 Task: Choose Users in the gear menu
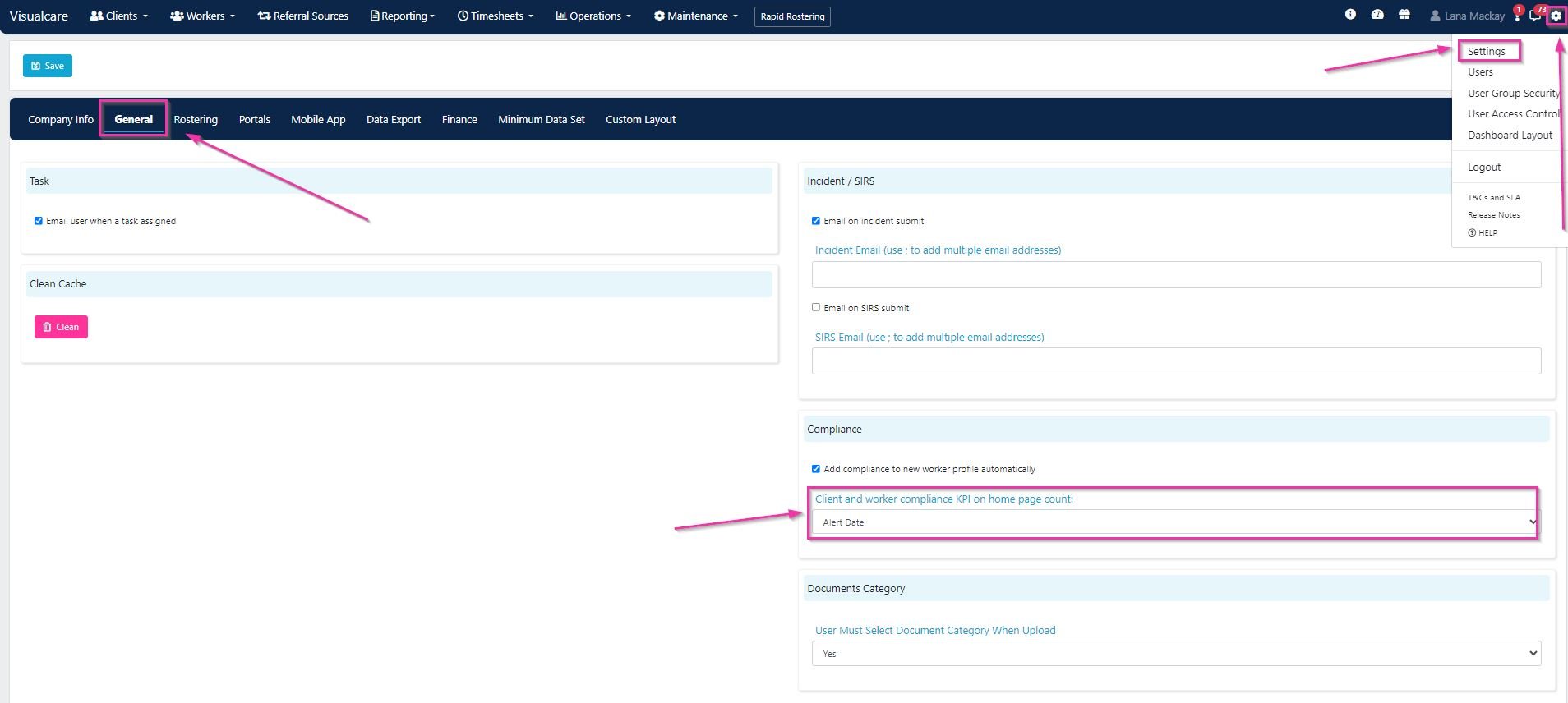1480,72
